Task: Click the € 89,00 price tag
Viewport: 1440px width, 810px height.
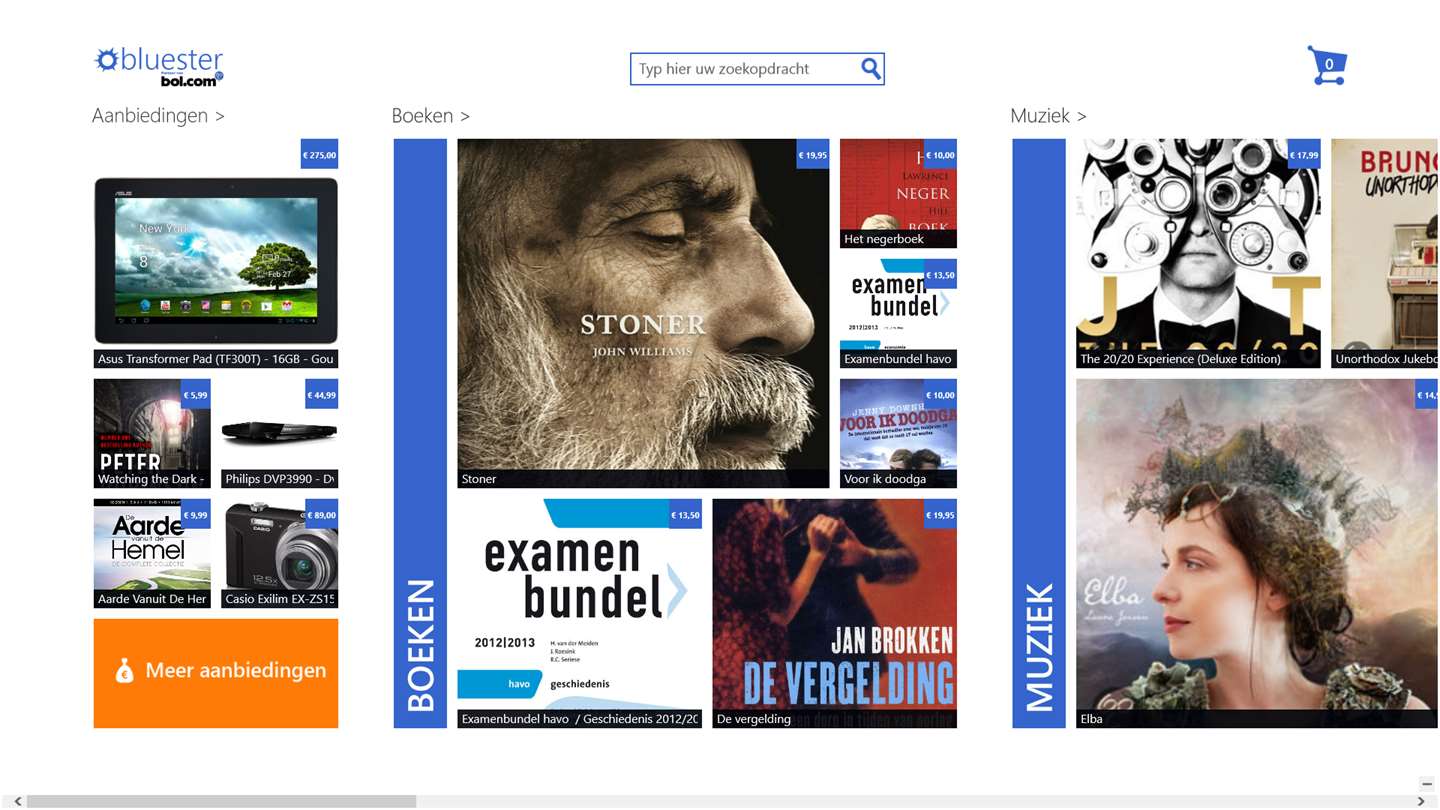Action: [x=321, y=514]
